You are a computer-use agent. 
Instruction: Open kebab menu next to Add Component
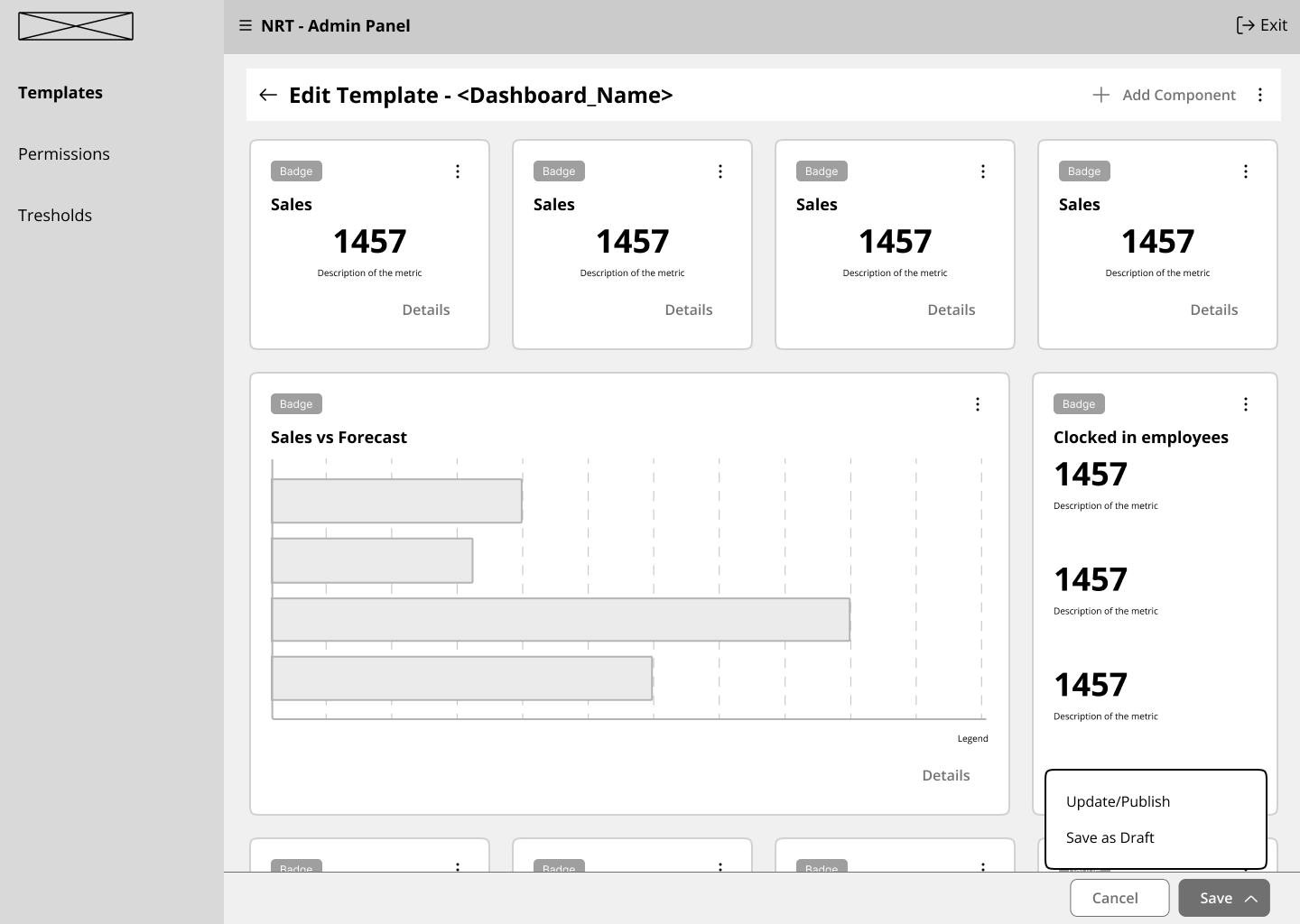(x=1260, y=95)
